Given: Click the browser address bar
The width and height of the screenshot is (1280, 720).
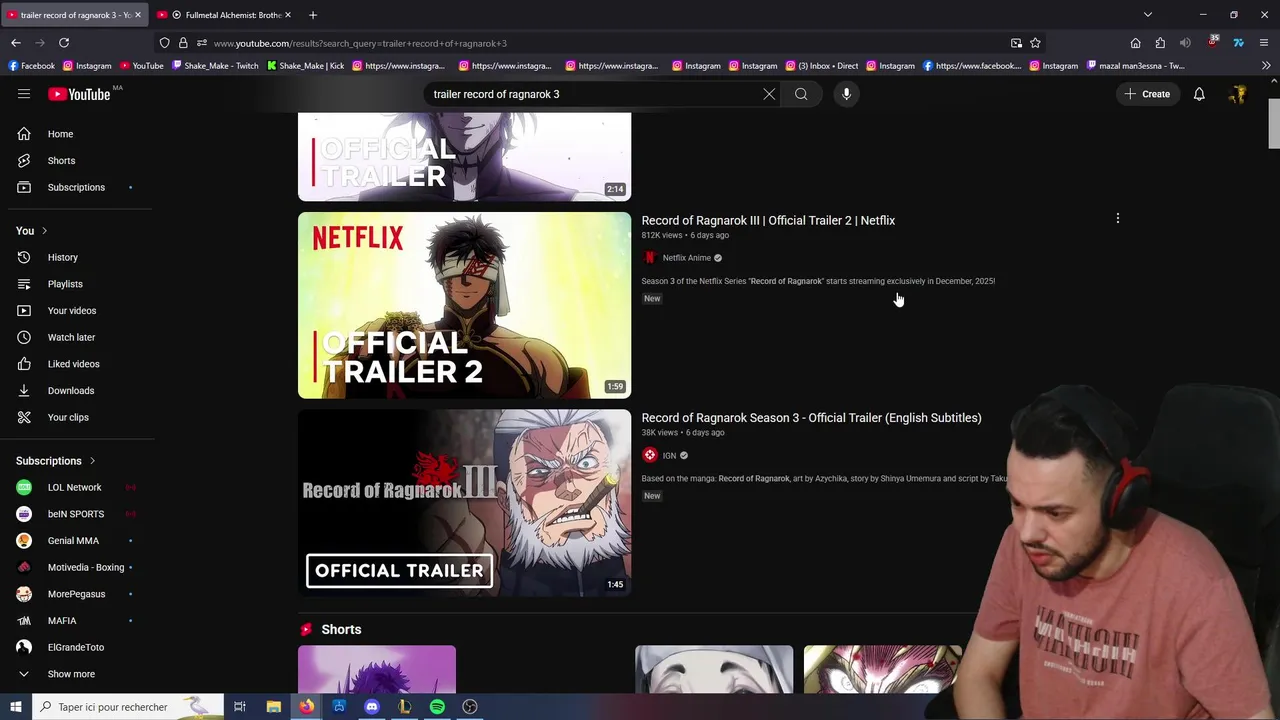Looking at the screenshot, I should [600, 43].
